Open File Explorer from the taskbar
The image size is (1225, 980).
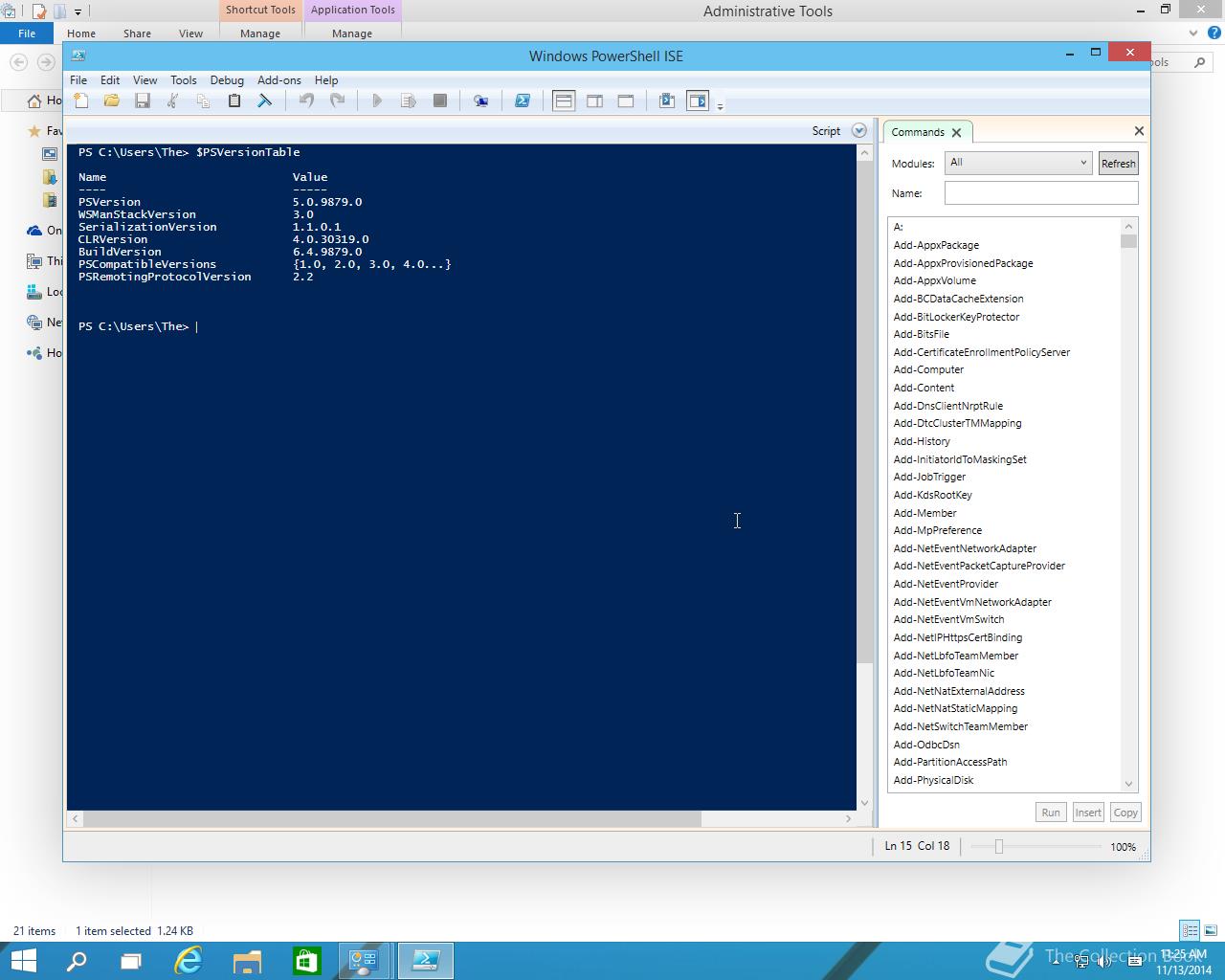click(247, 961)
